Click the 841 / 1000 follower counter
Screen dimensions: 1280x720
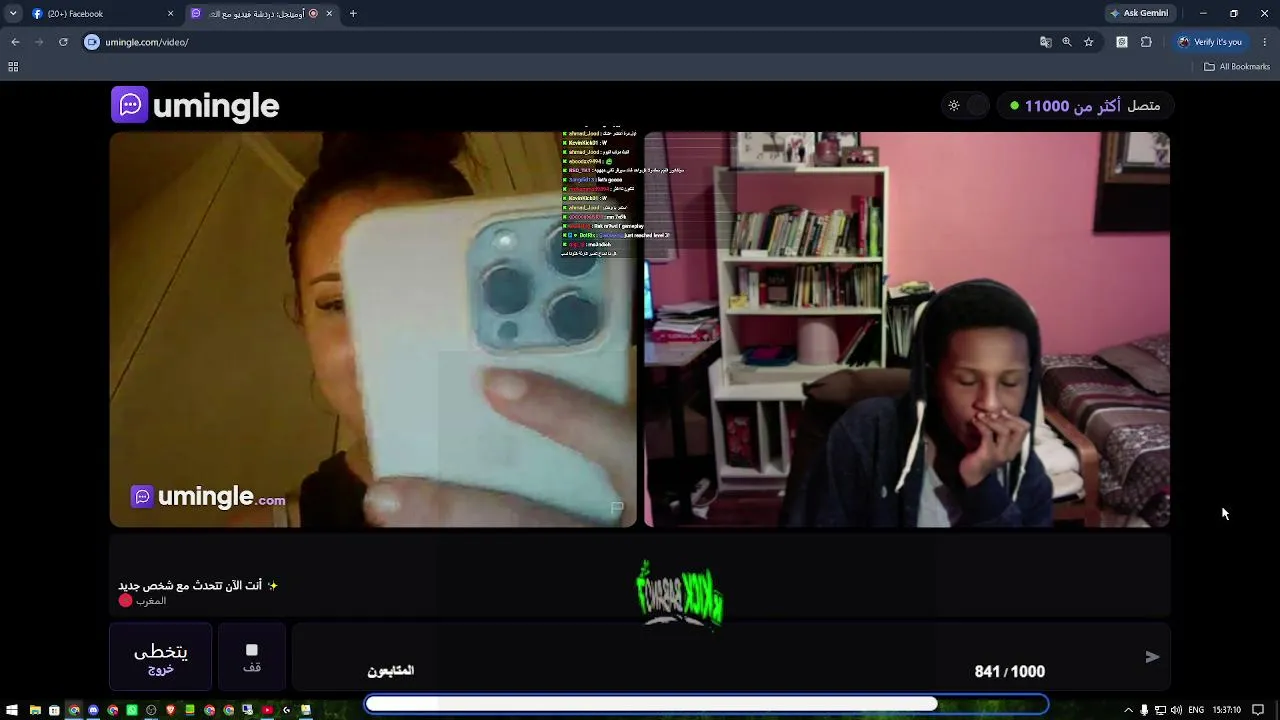click(1009, 672)
